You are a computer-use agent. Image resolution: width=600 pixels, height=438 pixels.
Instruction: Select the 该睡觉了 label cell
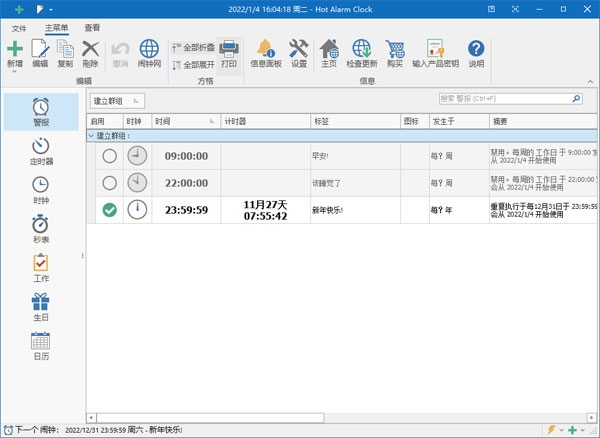(355, 183)
